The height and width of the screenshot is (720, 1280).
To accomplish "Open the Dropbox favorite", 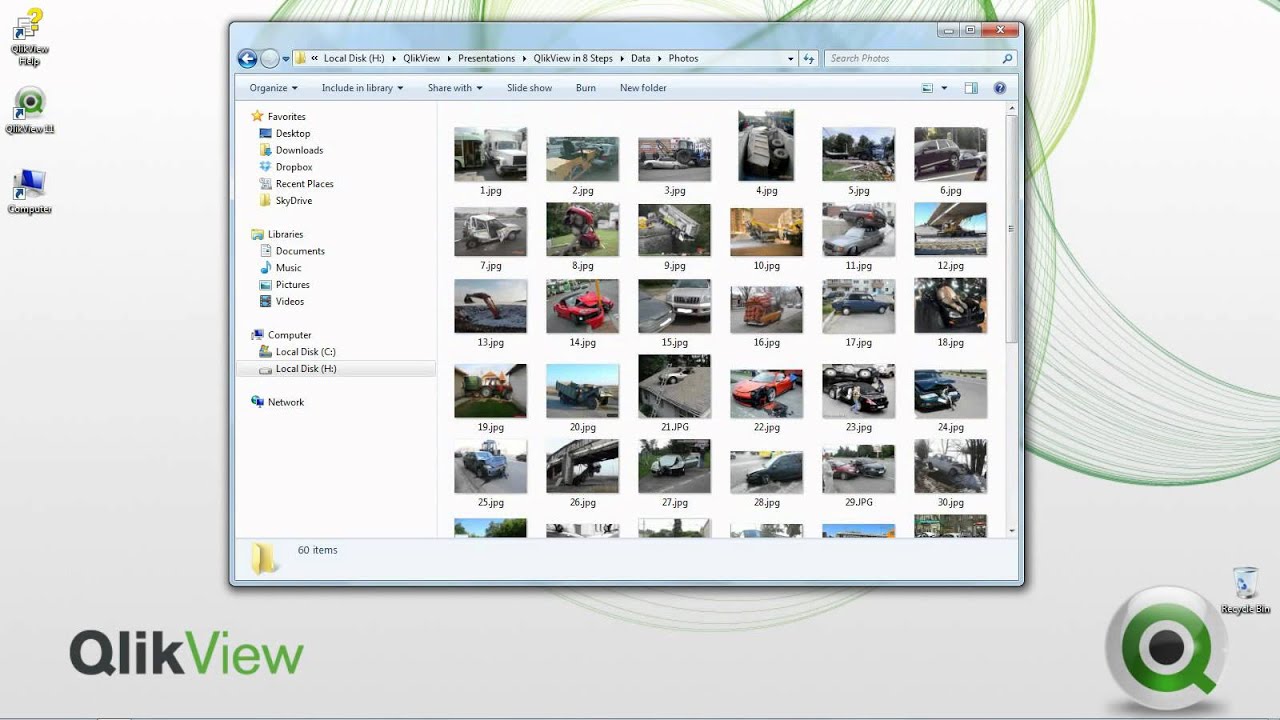I will [x=285, y=167].
